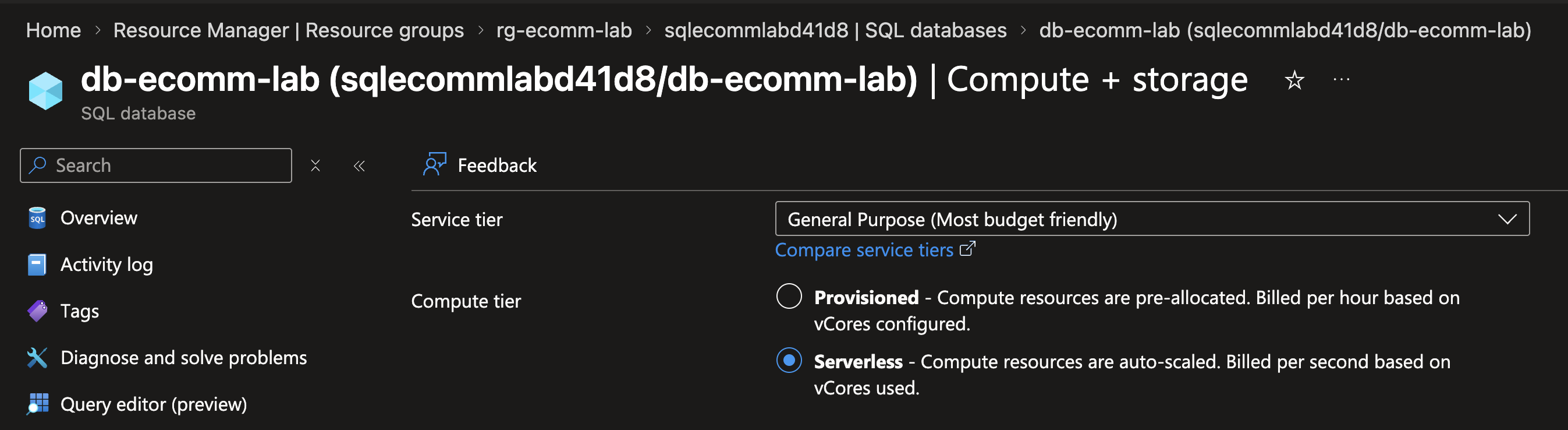Clear the sidebar search with X icon

[x=315, y=165]
